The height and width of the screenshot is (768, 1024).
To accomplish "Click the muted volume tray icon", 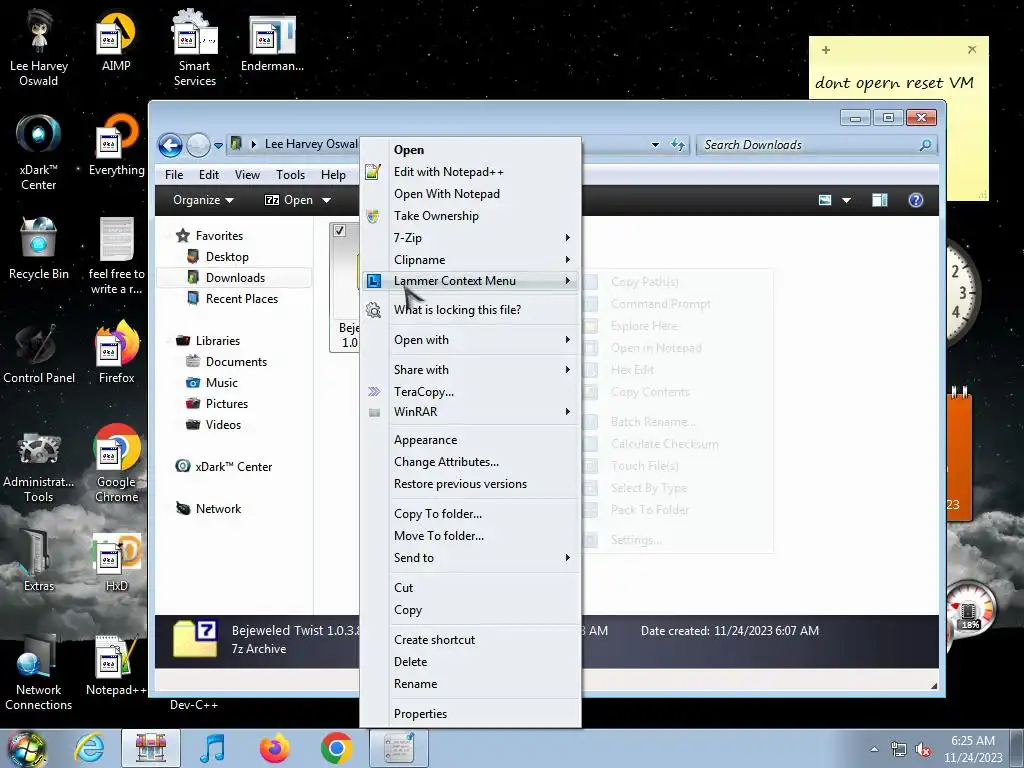I will pos(923,750).
